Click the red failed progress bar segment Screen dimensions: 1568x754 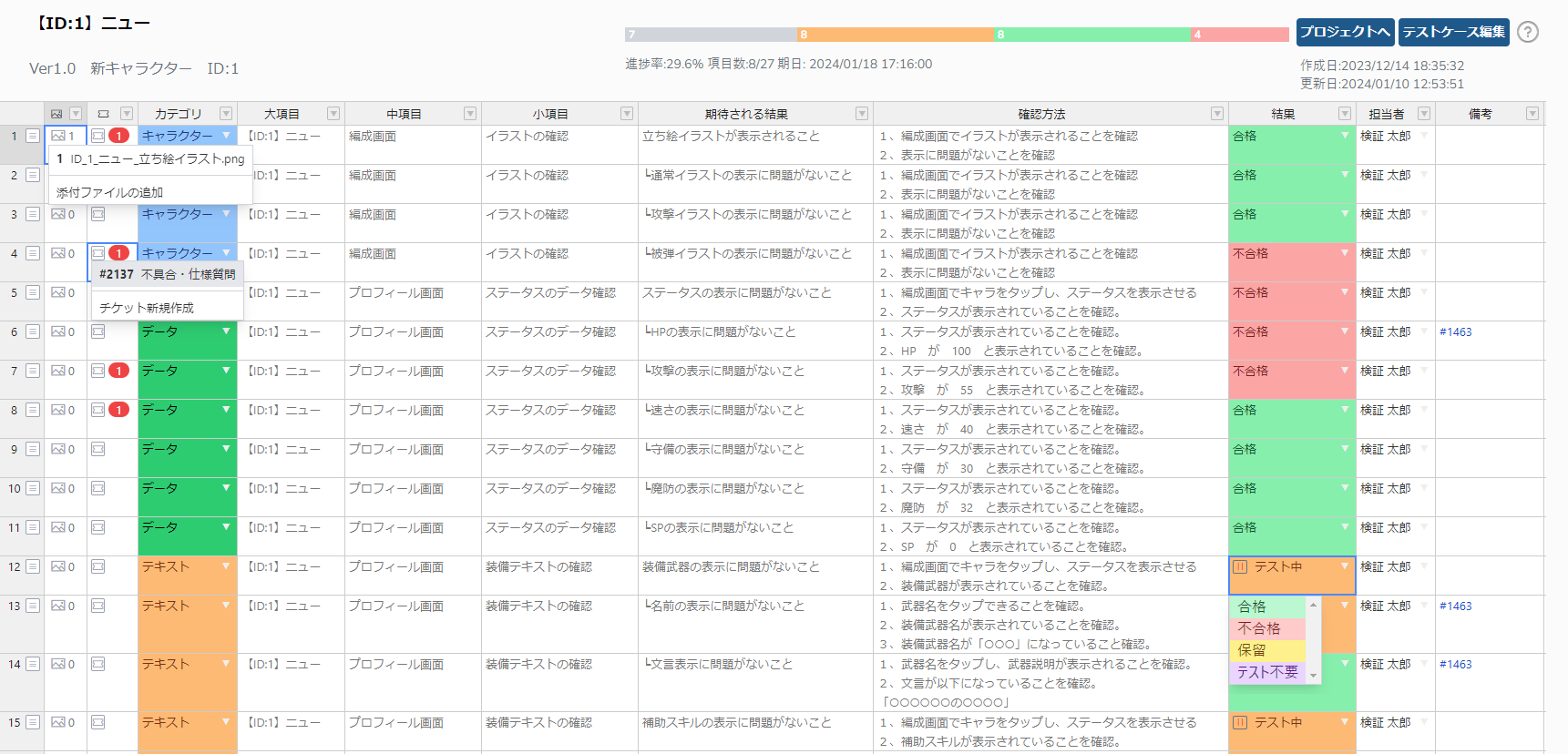pos(1240,35)
